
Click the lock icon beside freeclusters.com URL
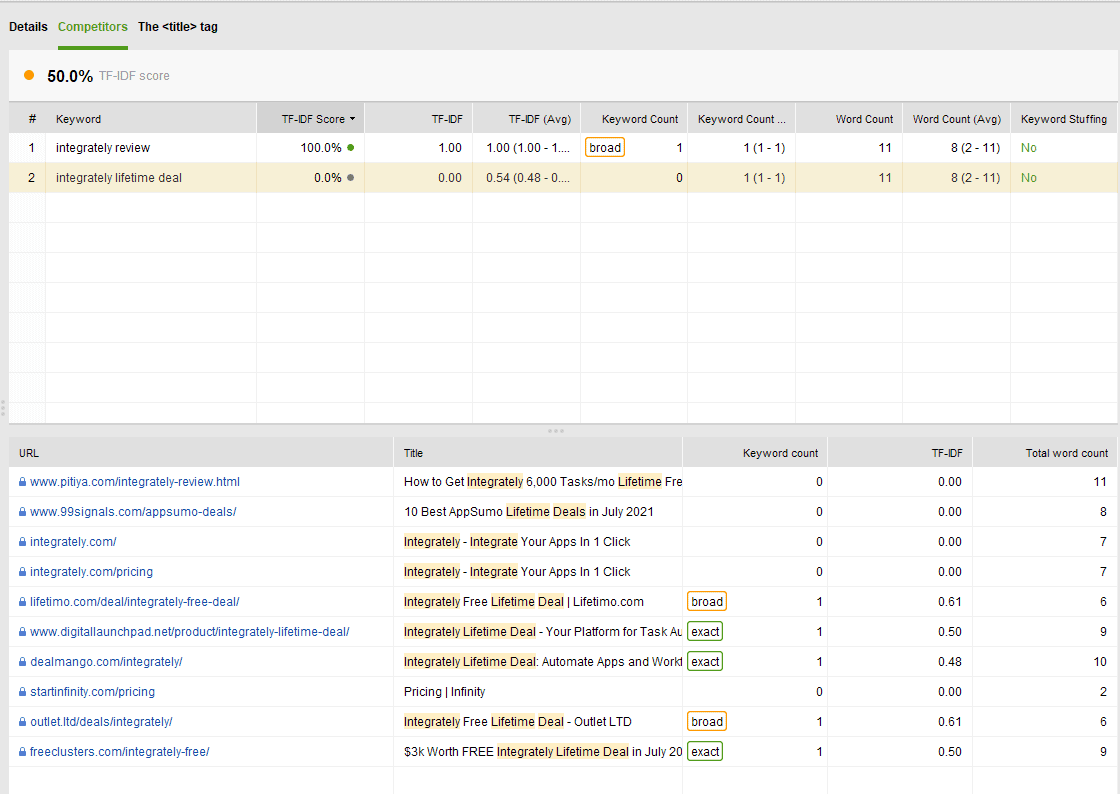pyautogui.click(x=23, y=752)
